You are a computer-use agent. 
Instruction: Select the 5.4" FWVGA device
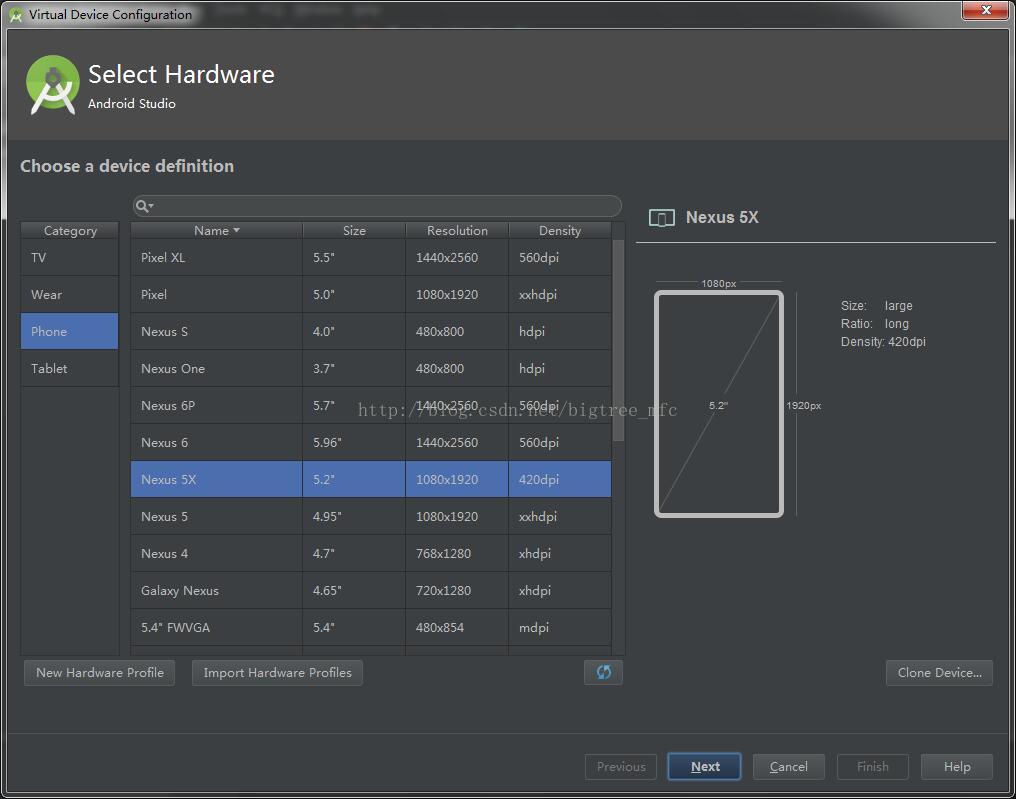pos(371,627)
